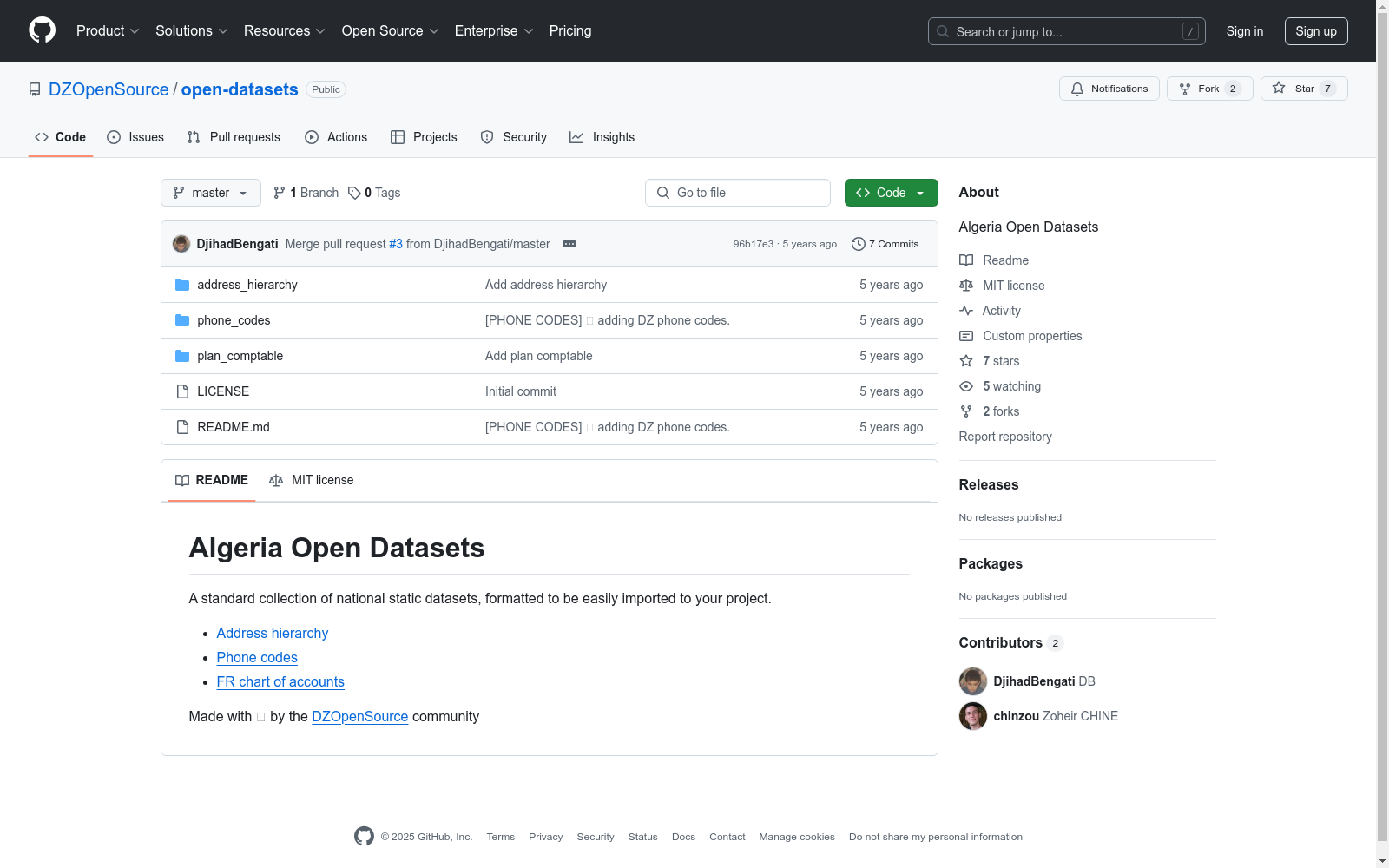
Task: Open chinzou contributor avatar
Action: coord(973,716)
